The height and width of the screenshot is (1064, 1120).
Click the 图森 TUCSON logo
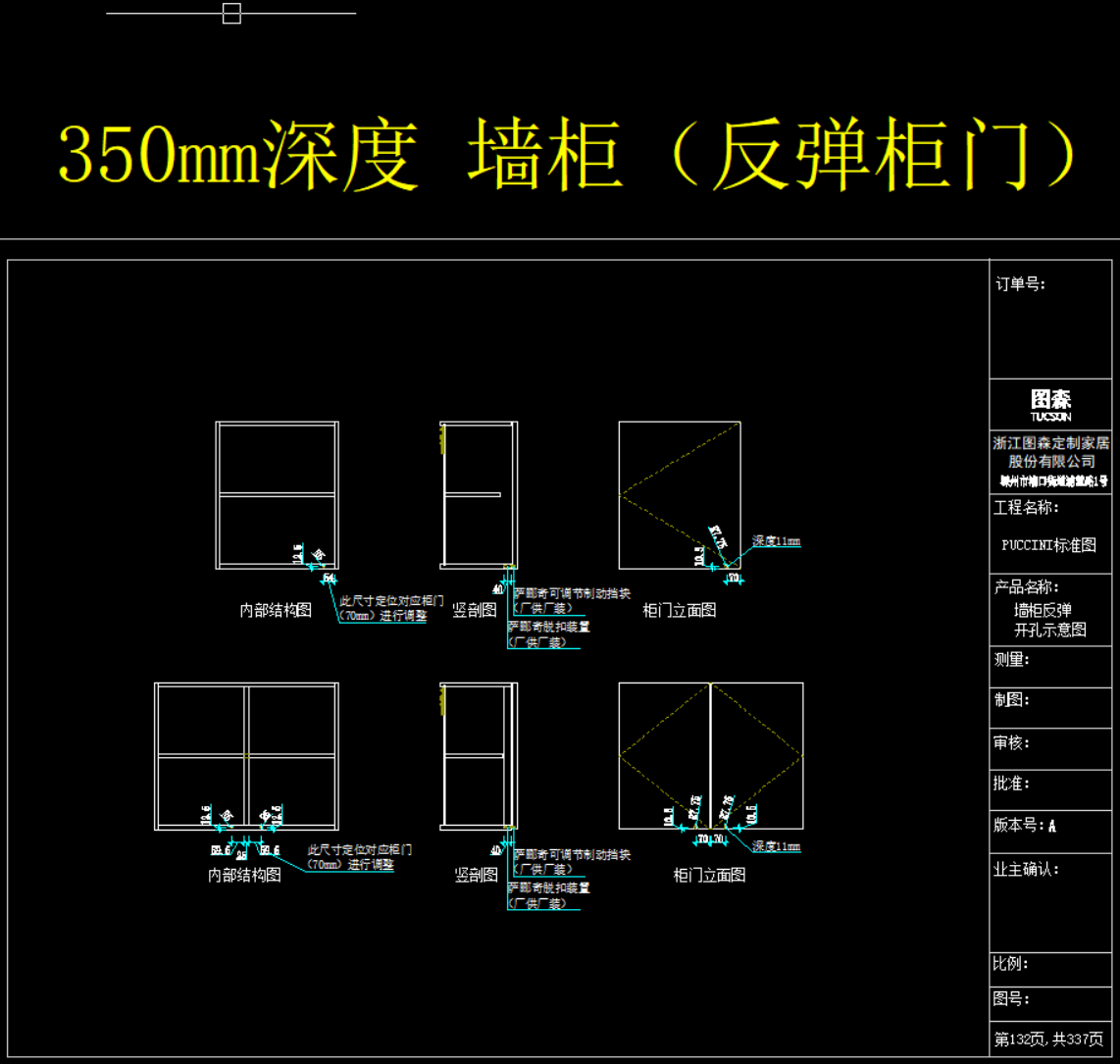click(x=1050, y=405)
